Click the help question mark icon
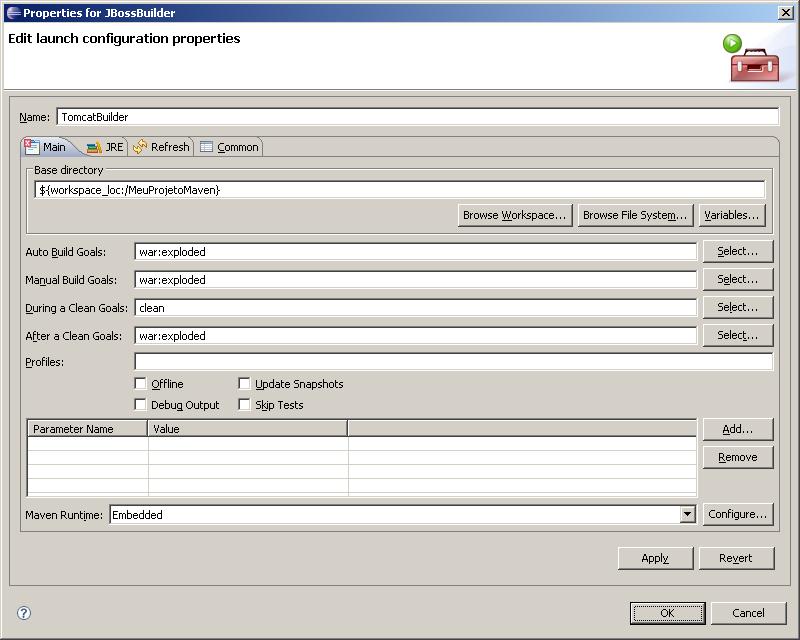 point(24,613)
